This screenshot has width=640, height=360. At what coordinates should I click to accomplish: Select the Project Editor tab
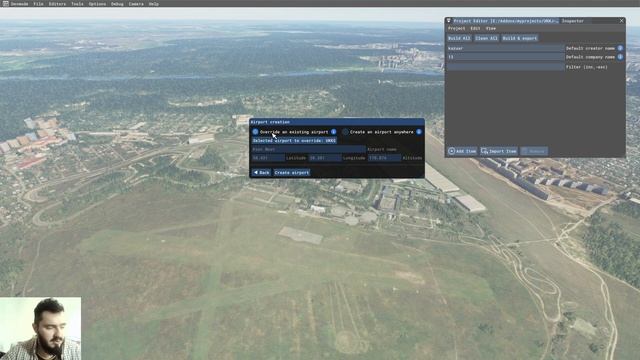[x=505, y=21]
